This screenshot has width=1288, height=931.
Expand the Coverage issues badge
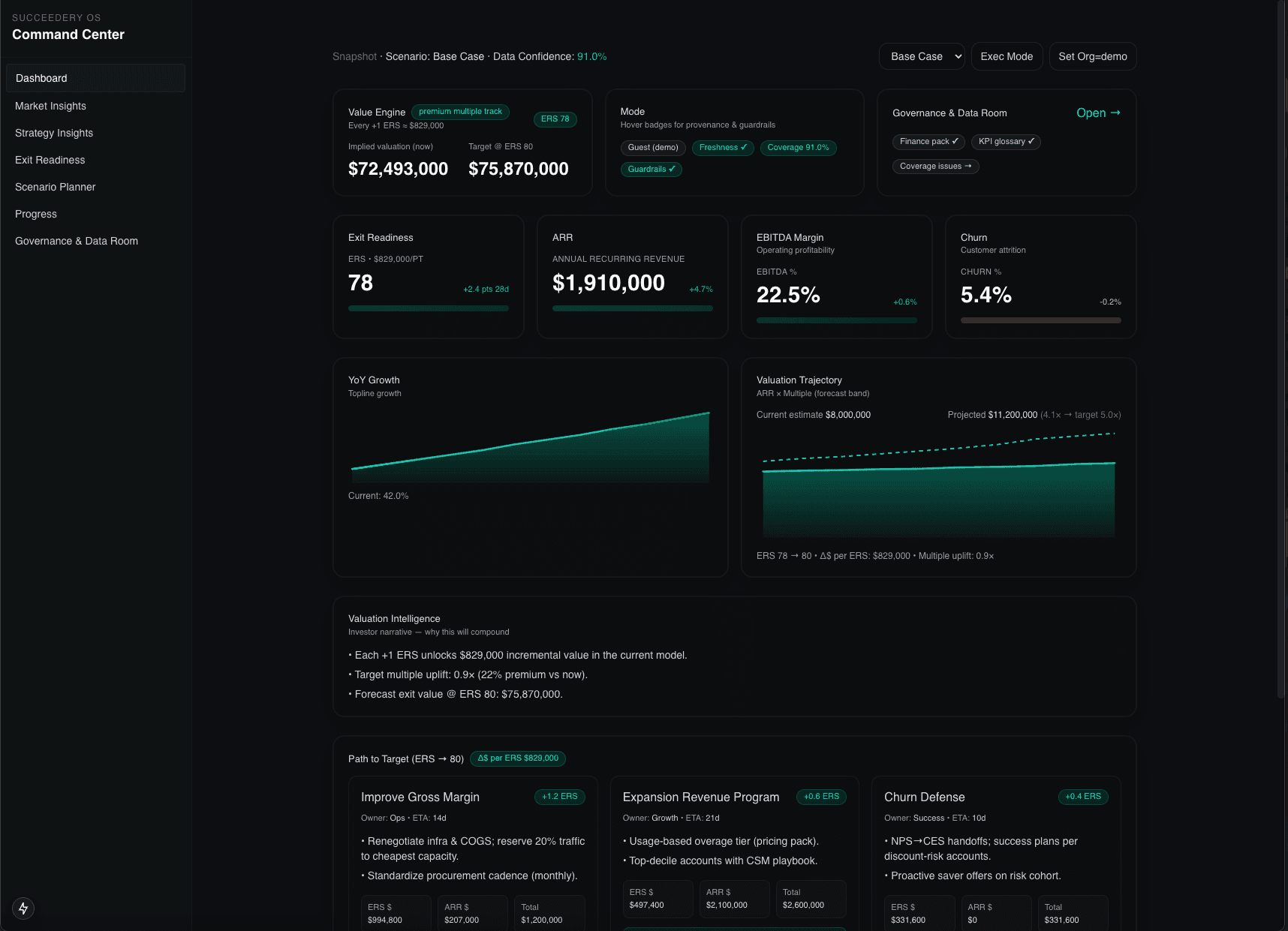[935, 166]
